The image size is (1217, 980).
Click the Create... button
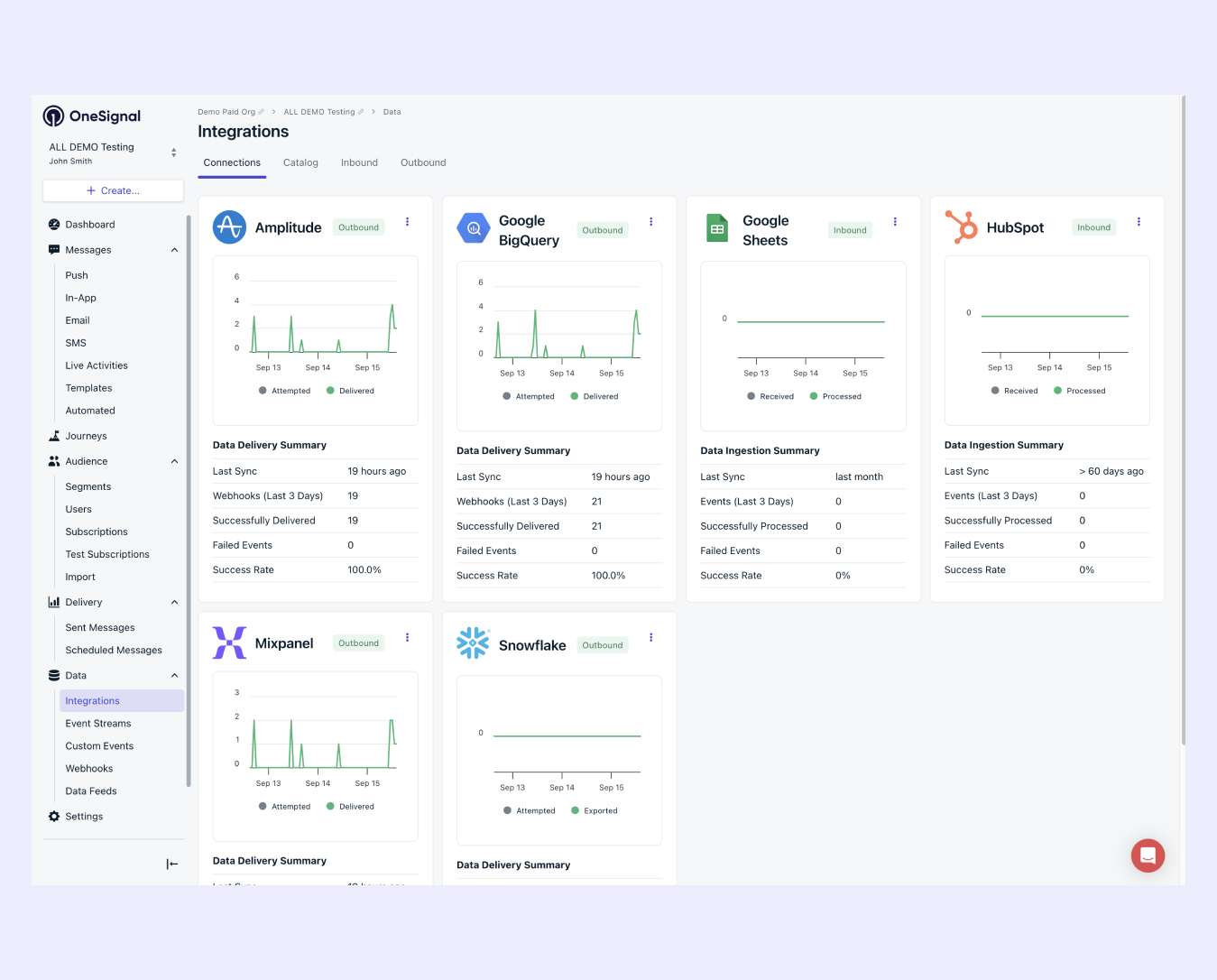click(113, 190)
